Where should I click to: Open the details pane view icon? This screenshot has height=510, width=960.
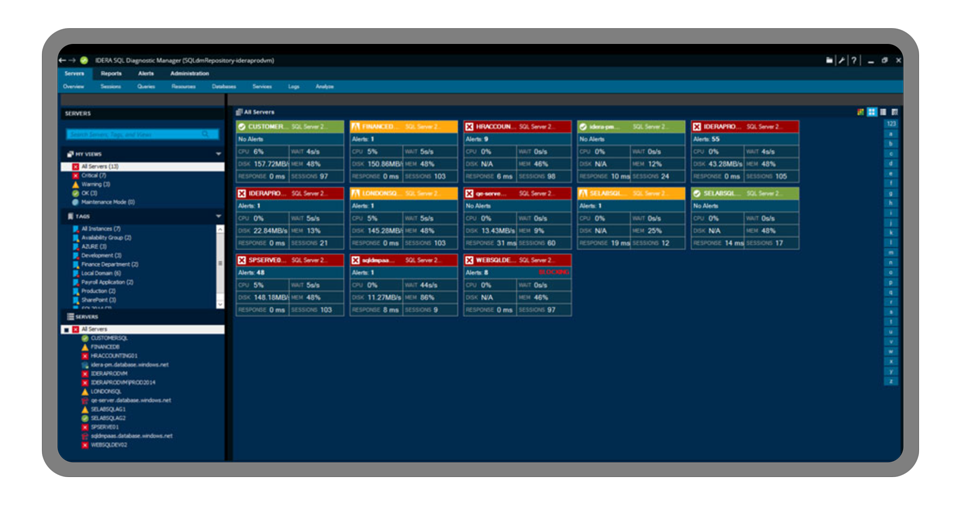click(894, 112)
